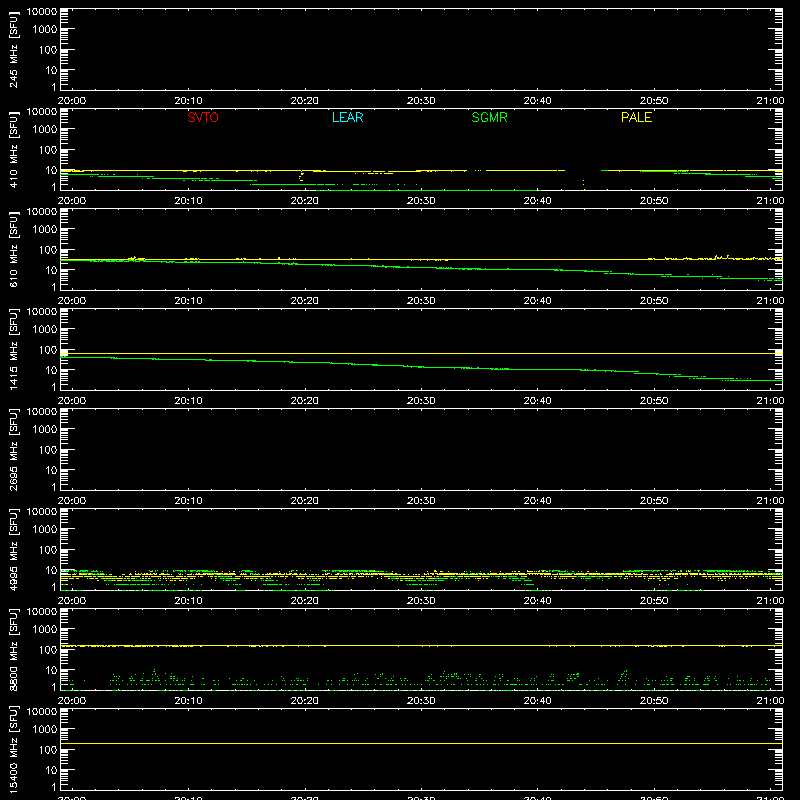This screenshot has height=800, width=800.
Task: Click the yellow trace in the 1415 MHz panel
Action: [x=421, y=354]
